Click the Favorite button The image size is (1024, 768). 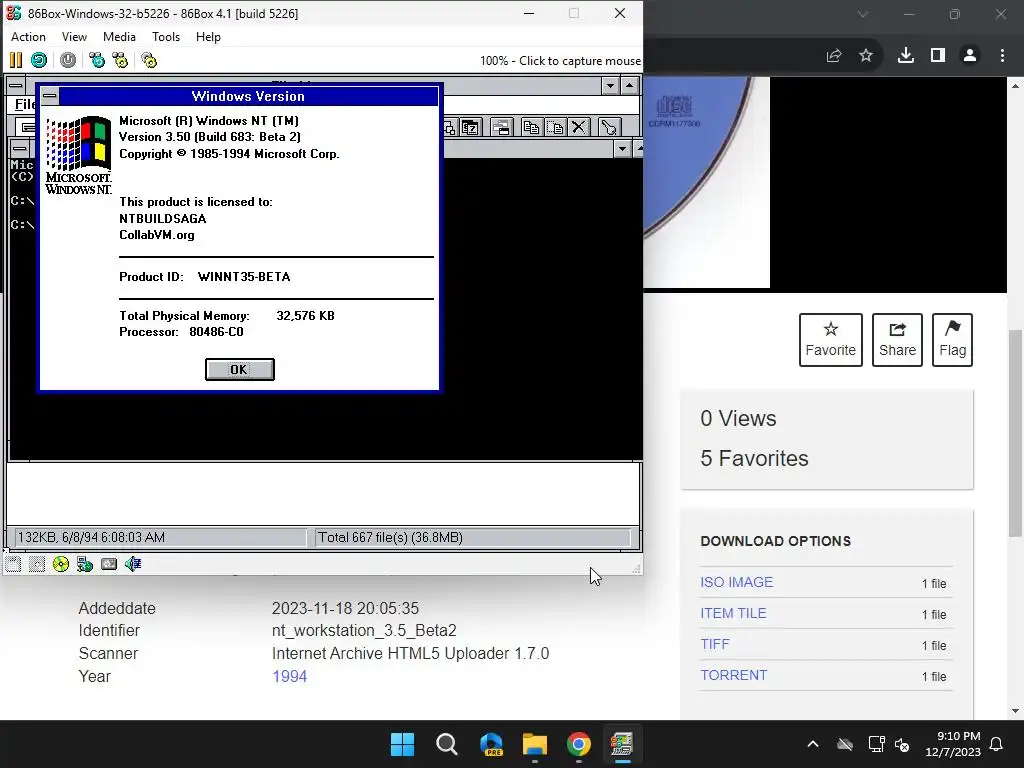coord(831,340)
